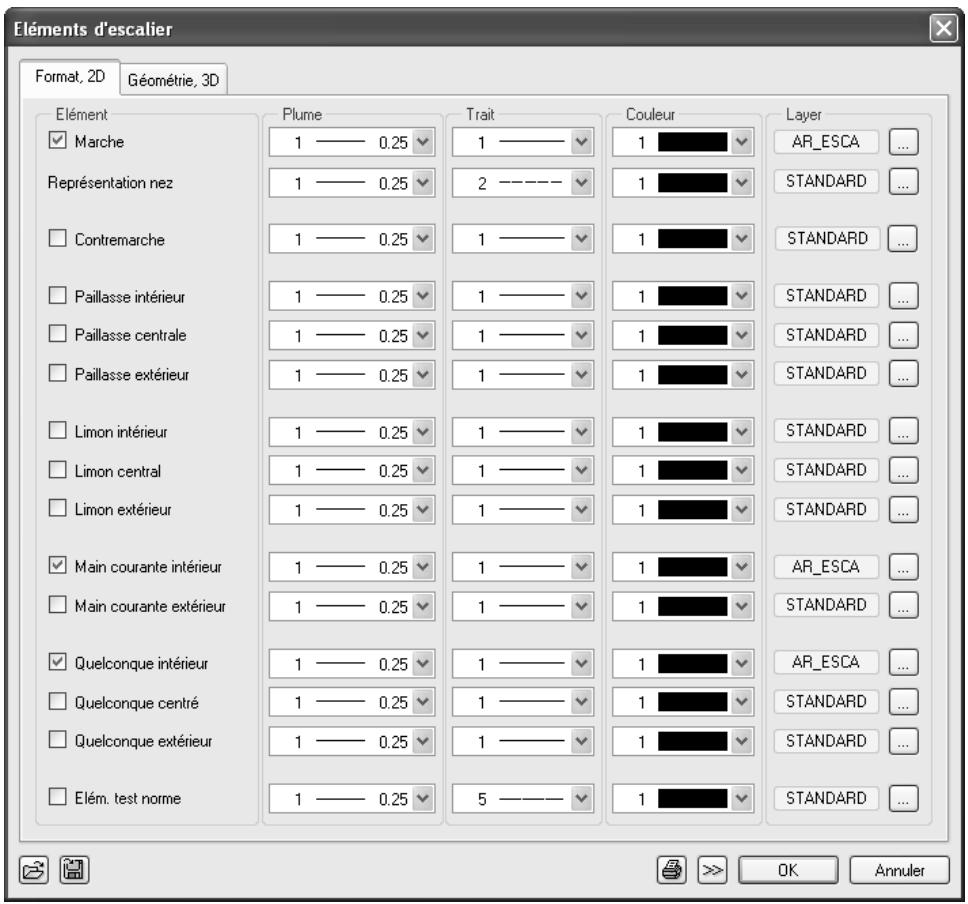The height and width of the screenshot is (904, 968).
Task: Open layer browse button for Main courante extérieur
Action: click(x=903, y=605)
